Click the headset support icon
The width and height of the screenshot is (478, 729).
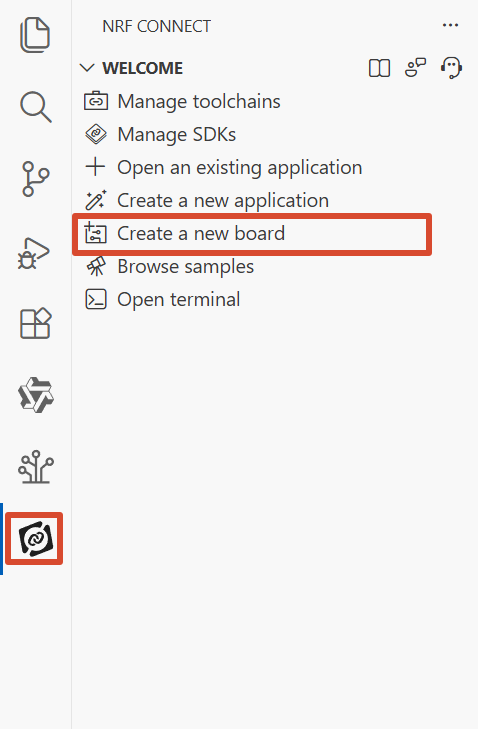[x=451, y=68]
